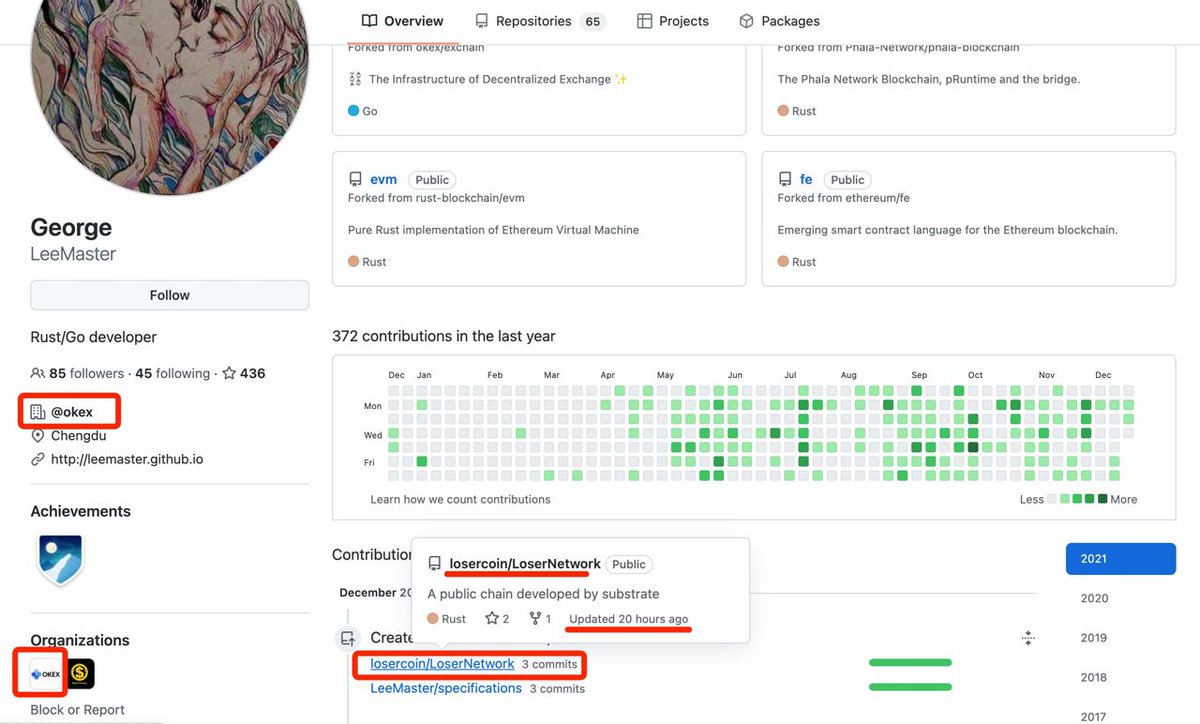Click the fork count 1 in popup
This screenshot has height=724, width=1200.
[540, 619]
